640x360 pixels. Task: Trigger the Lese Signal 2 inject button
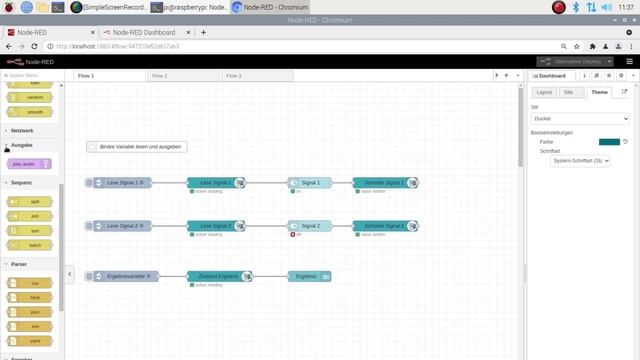[89, 226]
